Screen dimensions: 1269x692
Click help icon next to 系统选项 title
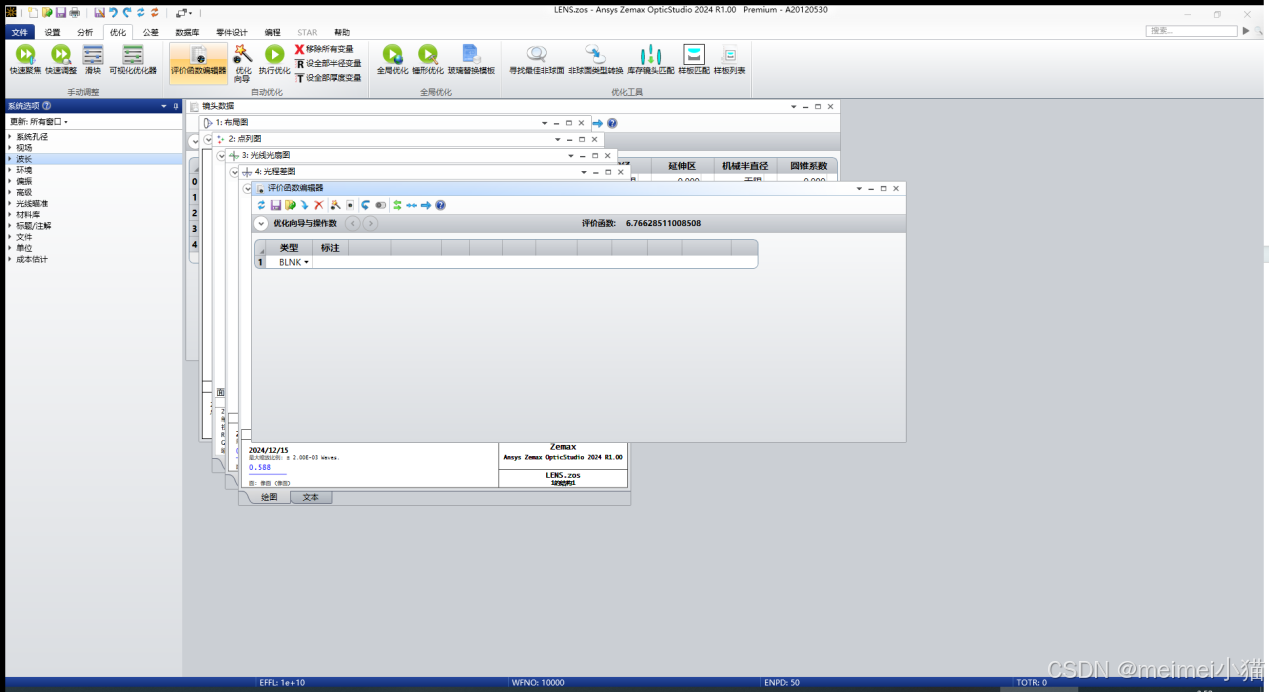point(47,106)
